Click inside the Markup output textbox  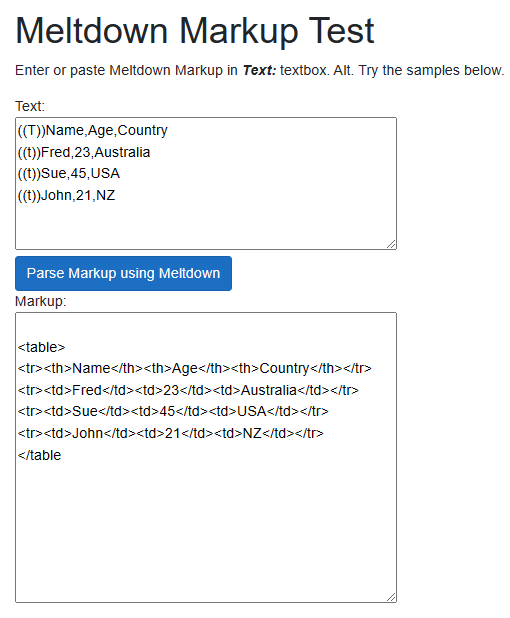[206, 457]
